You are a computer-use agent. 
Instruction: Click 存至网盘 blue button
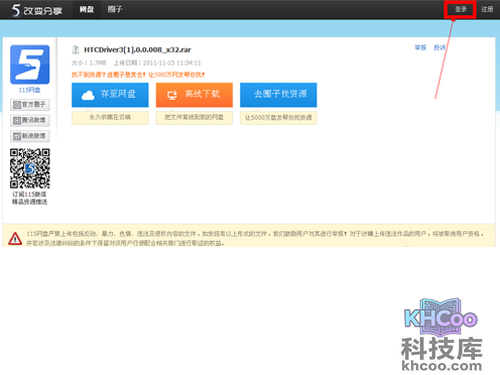pyautogui.click(x=110, y=95)
